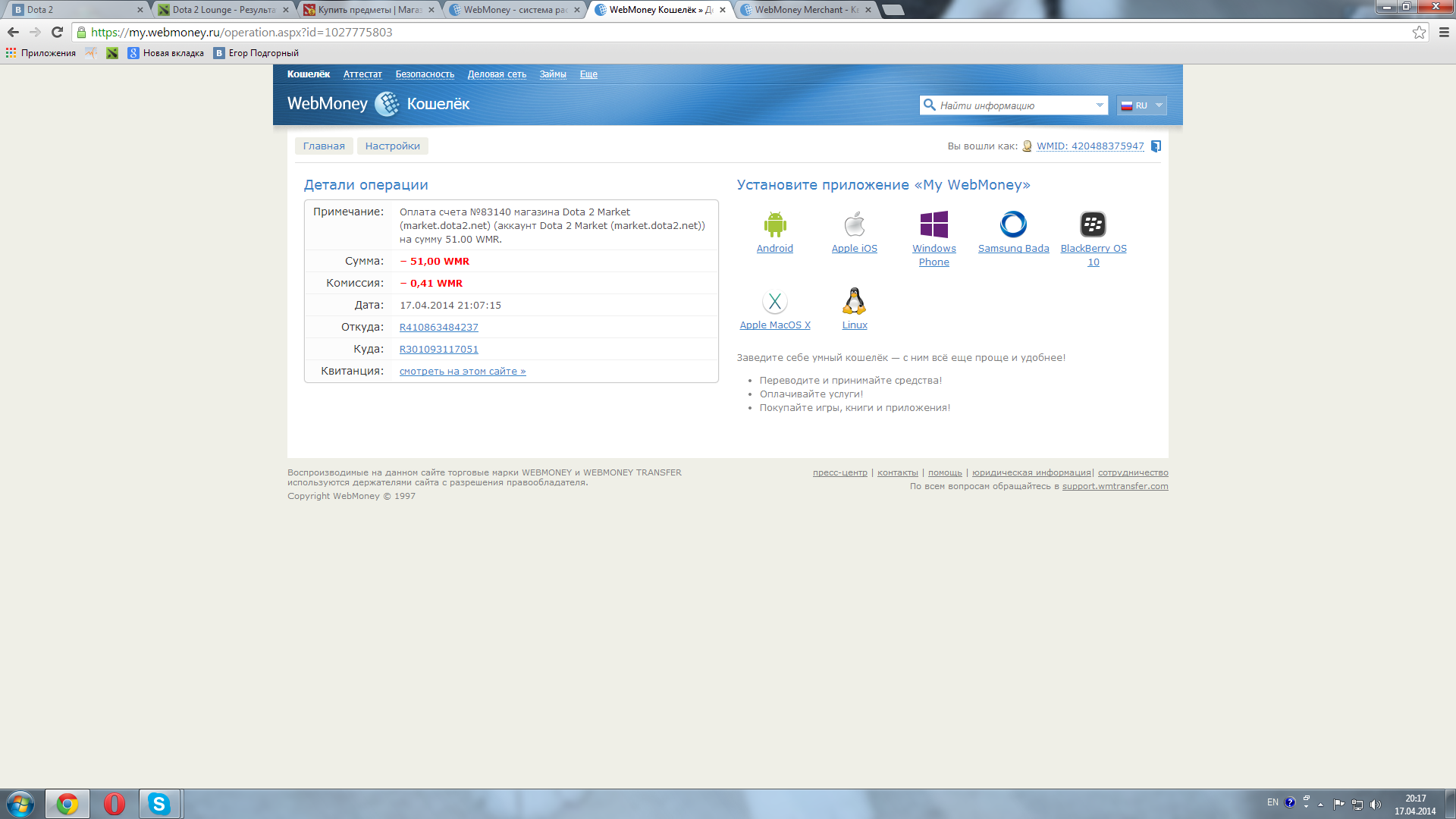Open the помощь footer link

(945, 473)
